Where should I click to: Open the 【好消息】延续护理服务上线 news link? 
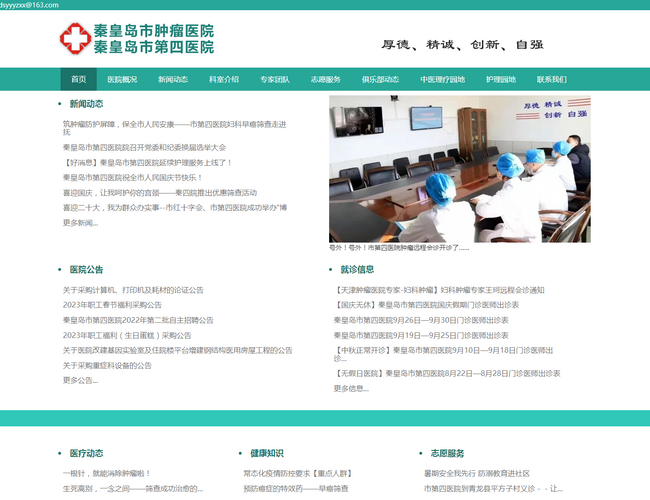point(147,162)
